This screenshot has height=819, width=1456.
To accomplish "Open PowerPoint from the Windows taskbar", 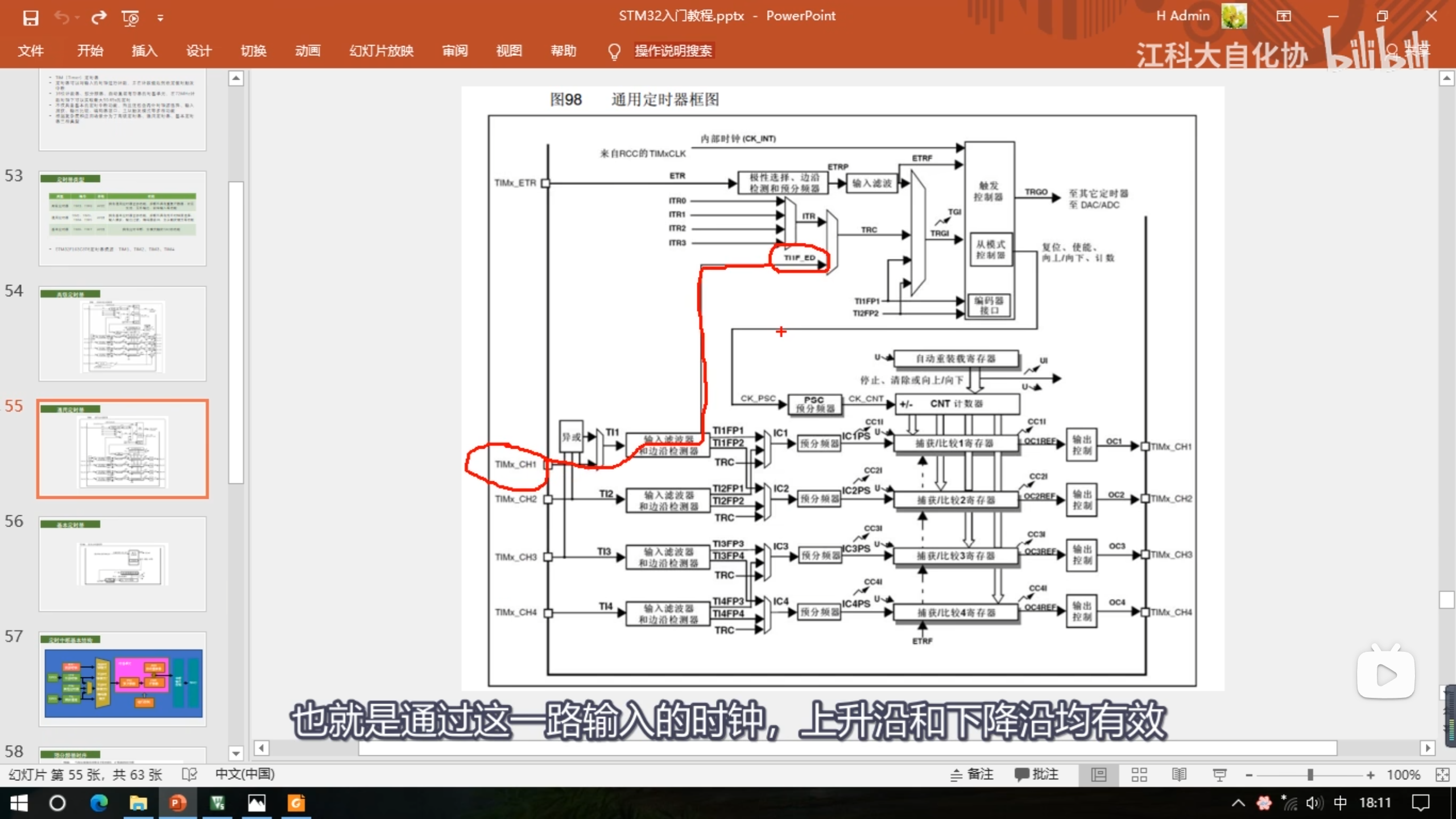I will 177,803.
